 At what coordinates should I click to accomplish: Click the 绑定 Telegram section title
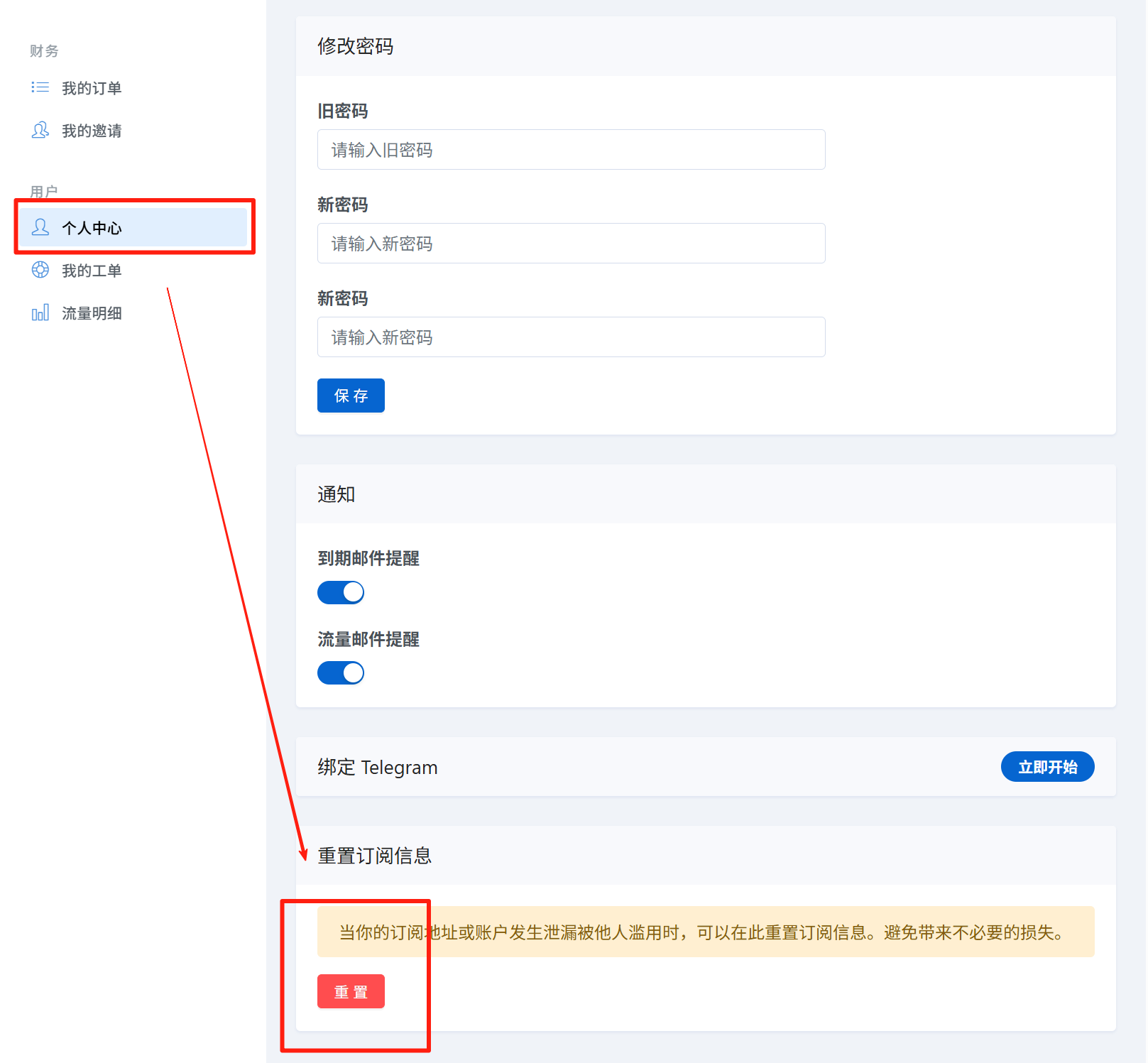tap(378, 767)
